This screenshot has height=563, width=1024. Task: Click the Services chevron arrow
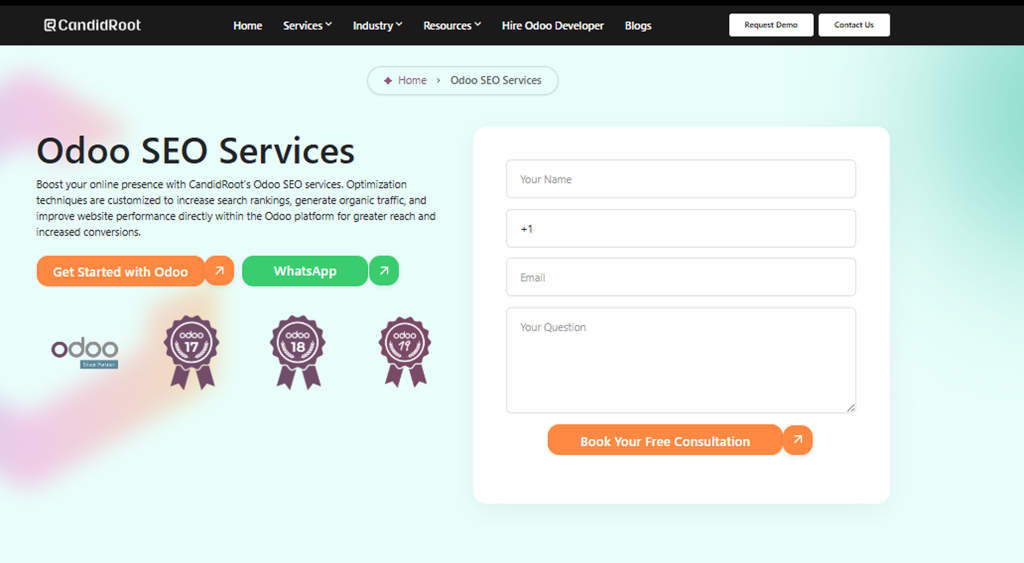coord(328,25)
